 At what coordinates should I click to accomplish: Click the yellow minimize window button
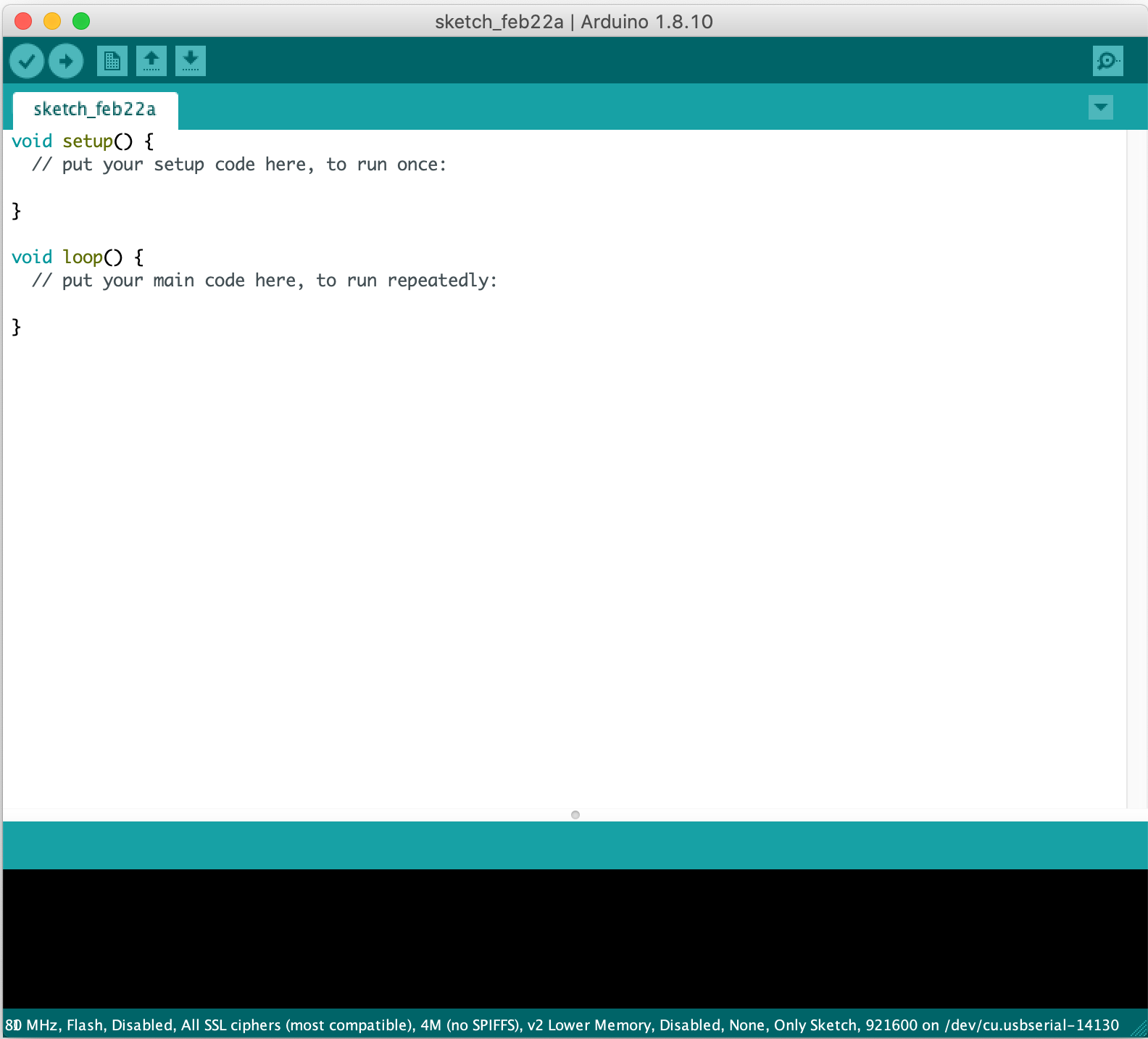52,21
